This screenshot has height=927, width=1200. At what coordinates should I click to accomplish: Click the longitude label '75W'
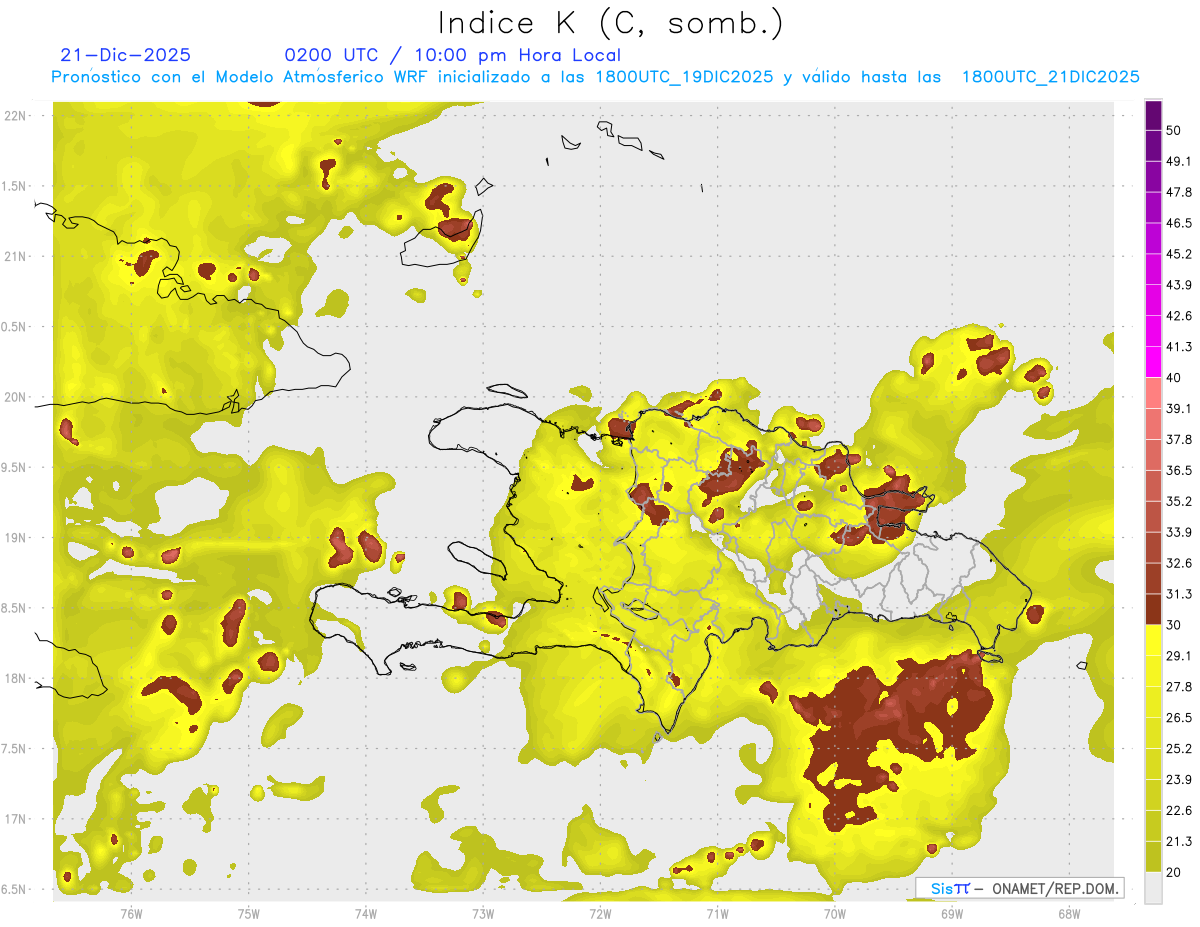click(248, 914)
